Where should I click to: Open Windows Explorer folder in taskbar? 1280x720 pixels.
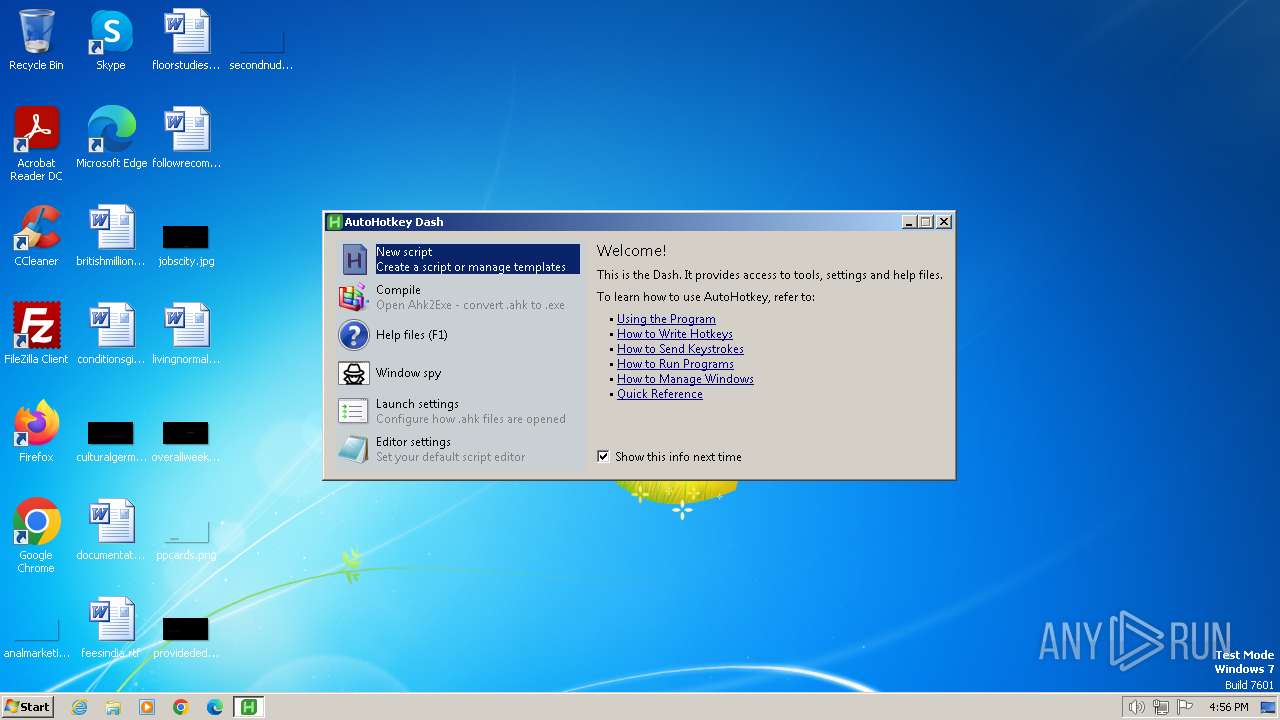(x=113, y=707)
